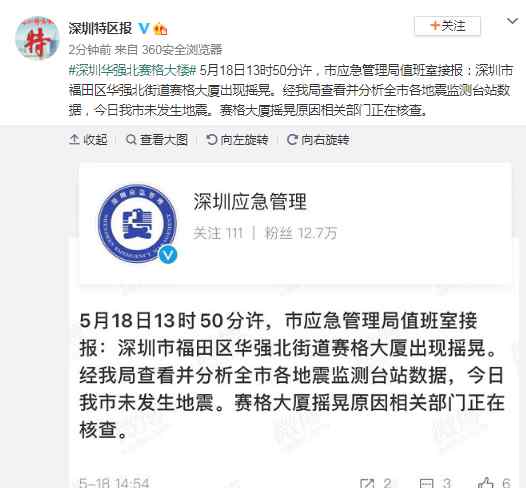Expand the post options chevron menu

point(512,21)
